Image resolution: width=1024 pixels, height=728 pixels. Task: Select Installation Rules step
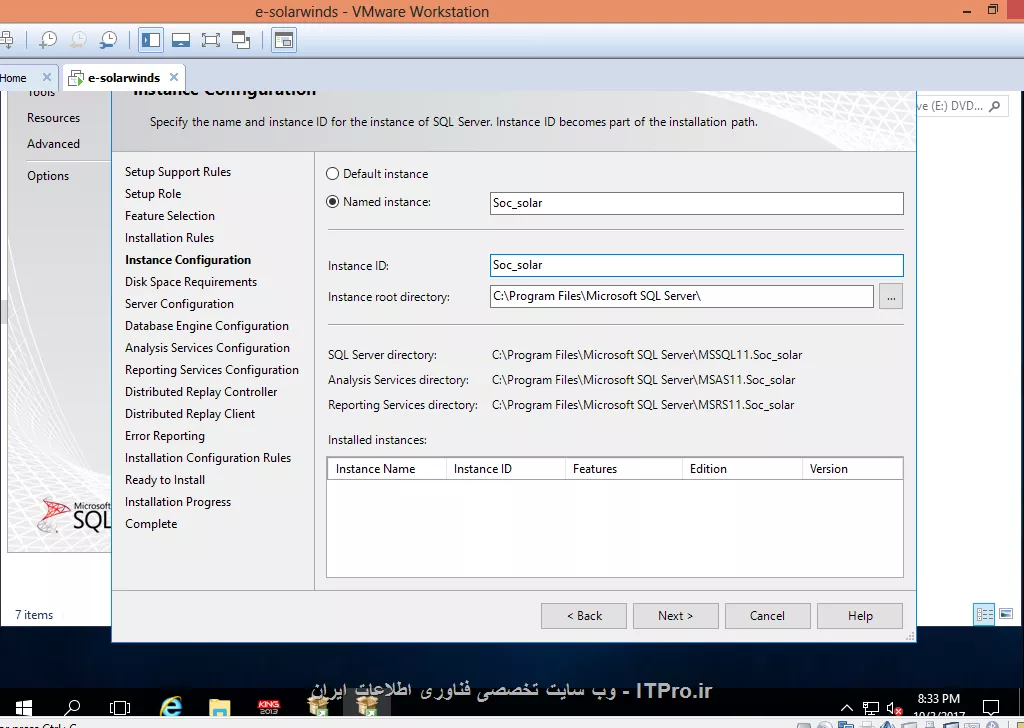pos(169,238)
